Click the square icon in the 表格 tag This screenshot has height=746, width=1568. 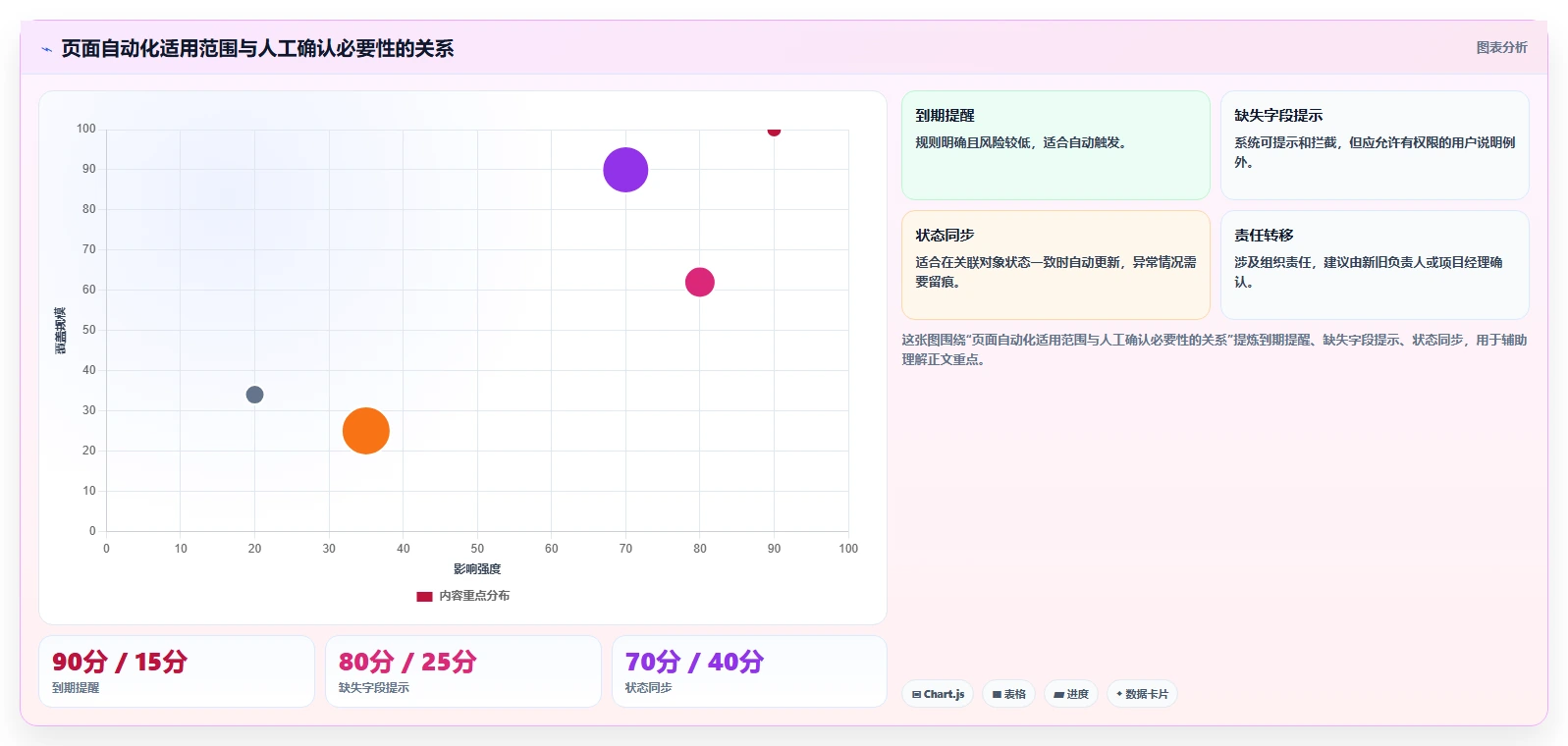click(997, 694)
